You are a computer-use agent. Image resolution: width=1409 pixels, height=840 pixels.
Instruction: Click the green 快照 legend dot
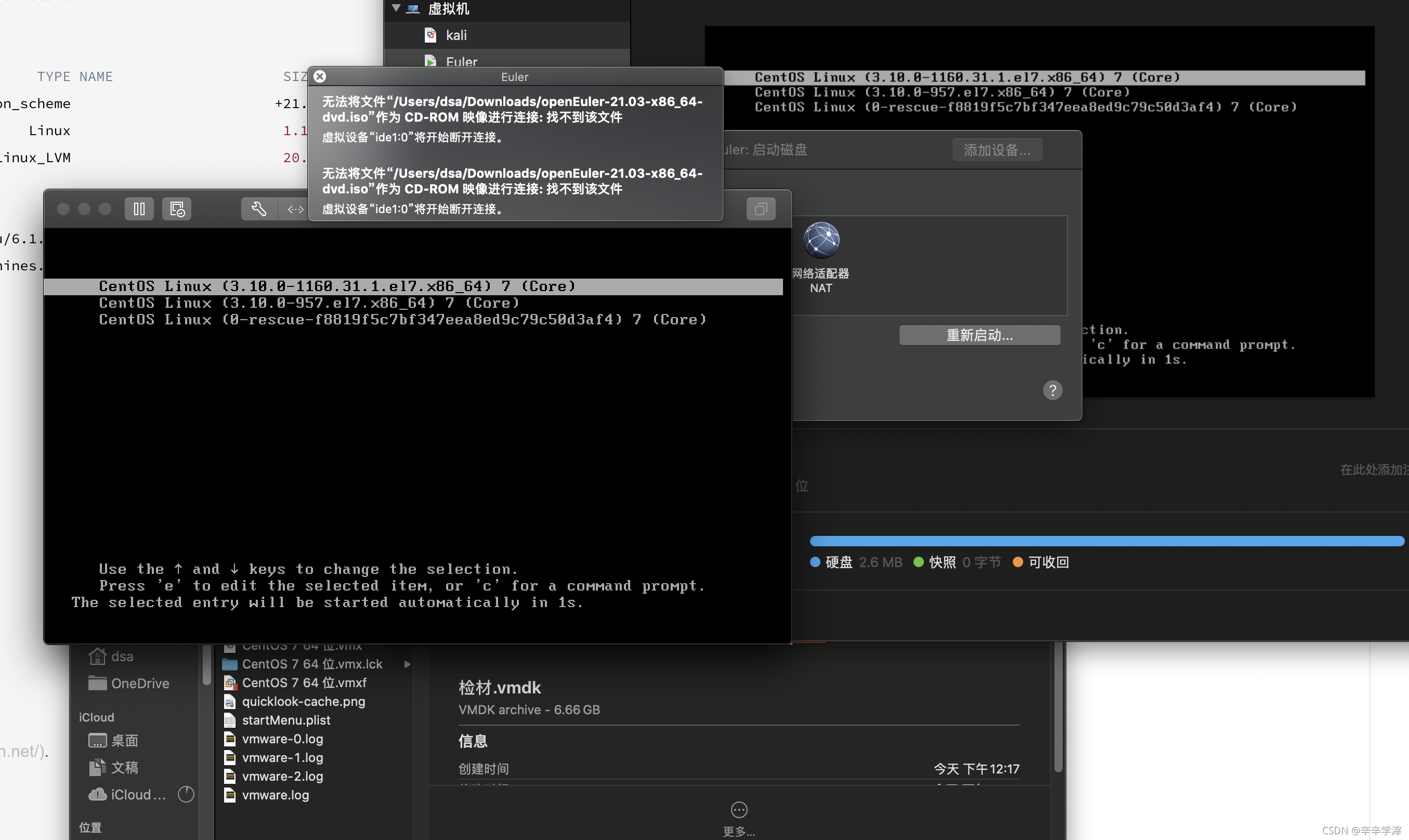[919, 562]
